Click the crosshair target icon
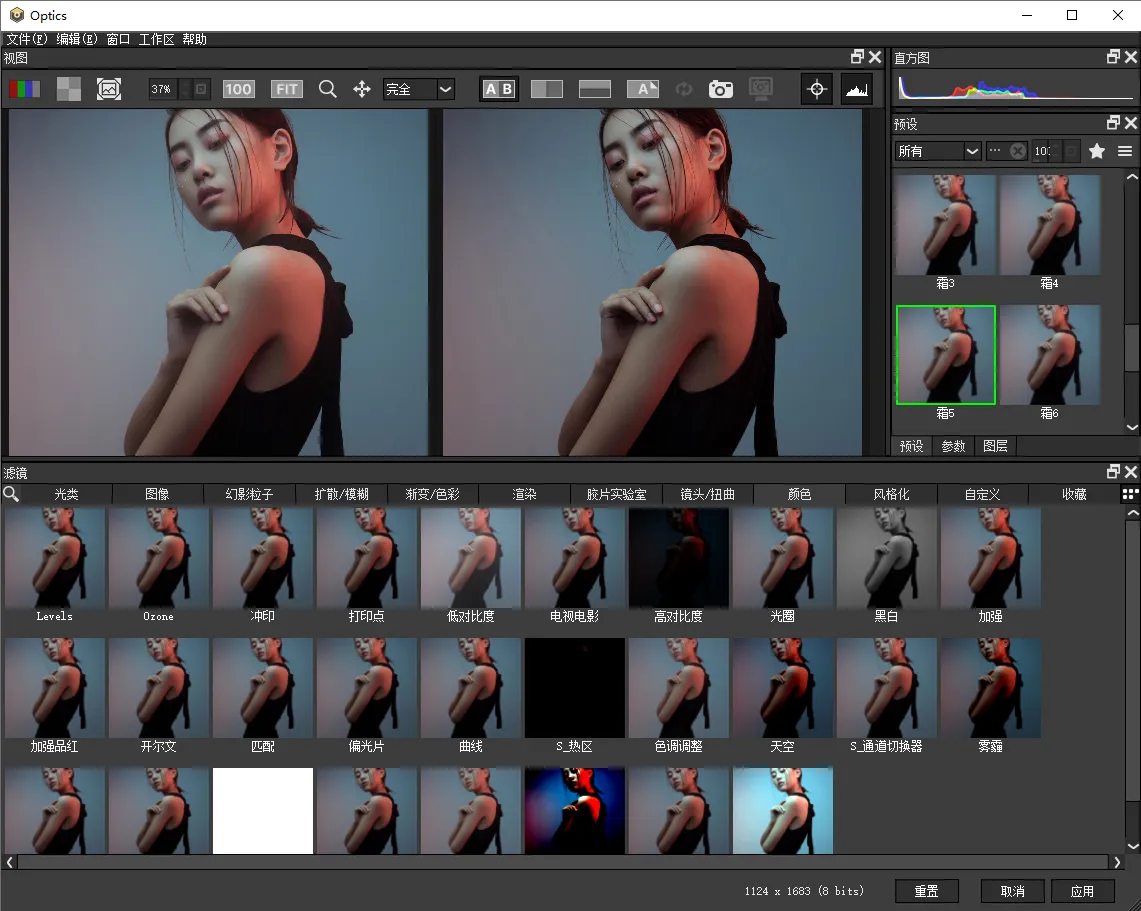Image resolution: width=1141 pixels, height=911 pixels. coord(817,89)
